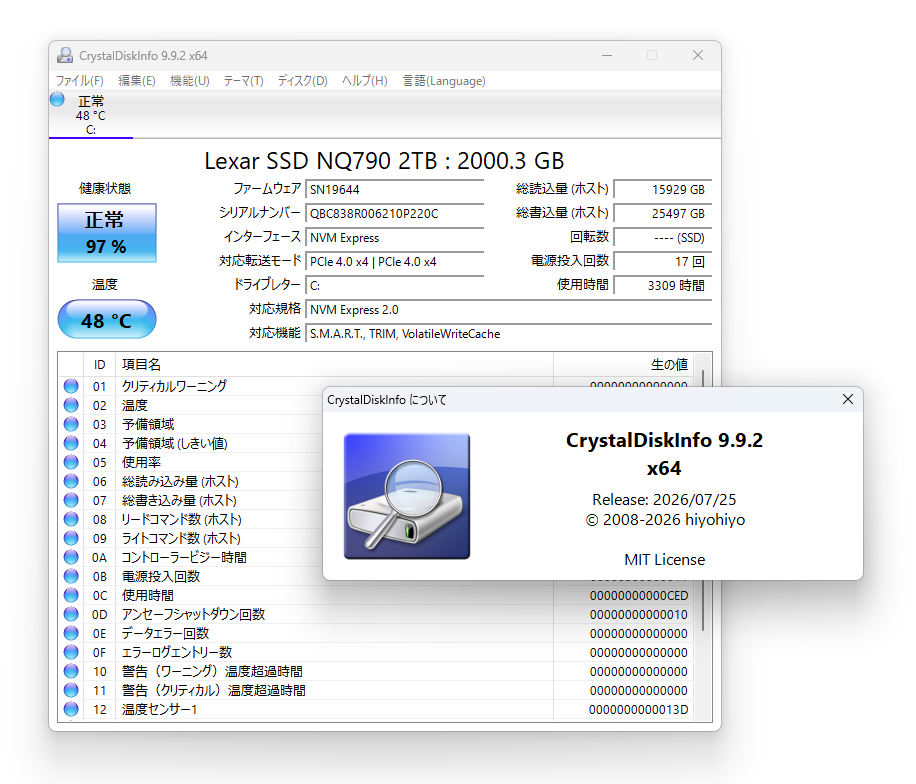Click the power-on hours value 3309 時間
This screenshot has width=916, height=784.
[x=662, y=286]
